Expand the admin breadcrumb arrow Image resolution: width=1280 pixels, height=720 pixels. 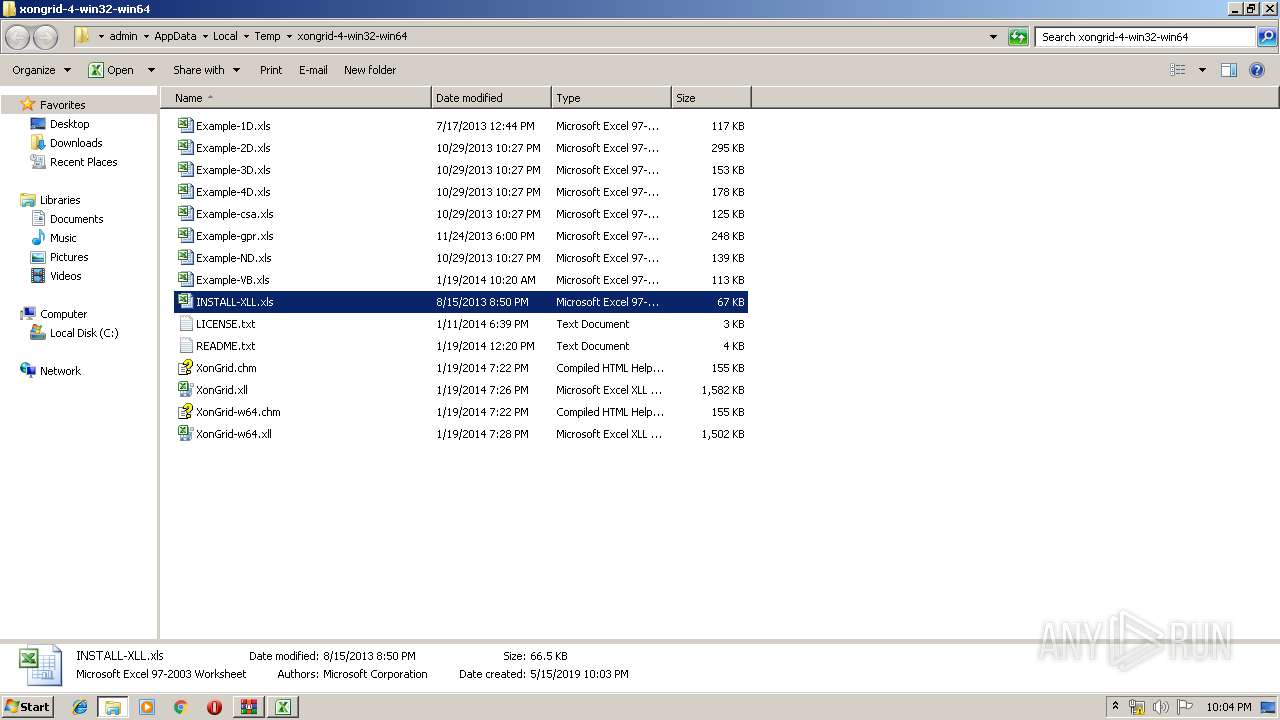(146, 37)
